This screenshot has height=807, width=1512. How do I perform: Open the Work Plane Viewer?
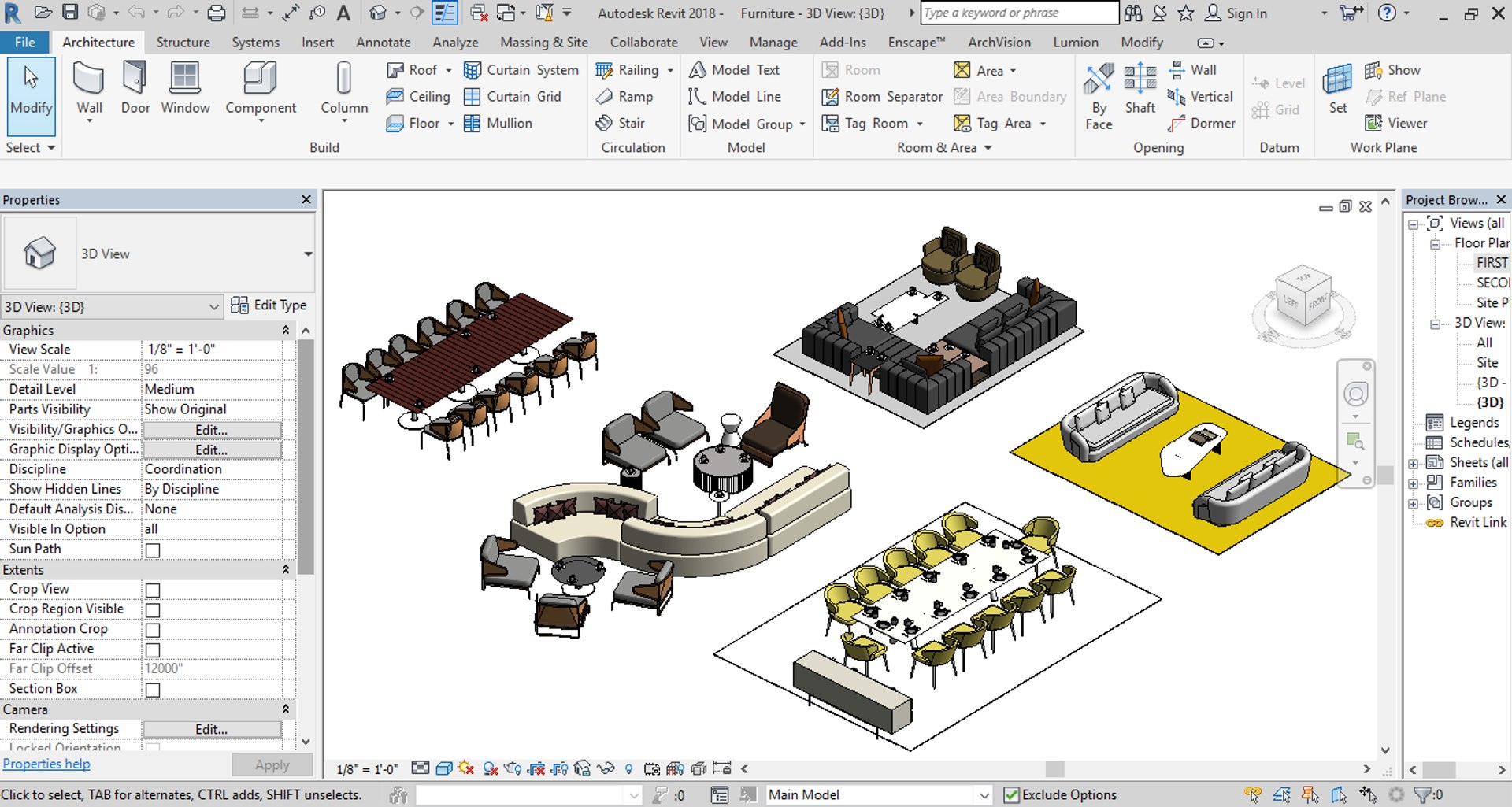pyautogui.click(x=1396, y=123)
